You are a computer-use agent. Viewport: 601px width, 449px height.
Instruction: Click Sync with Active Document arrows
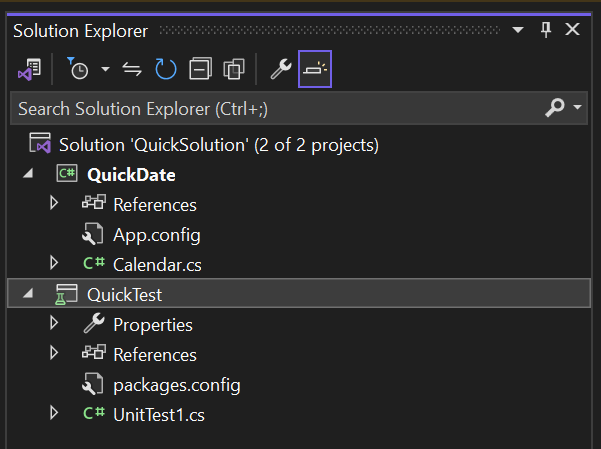(x=132, y=69)
